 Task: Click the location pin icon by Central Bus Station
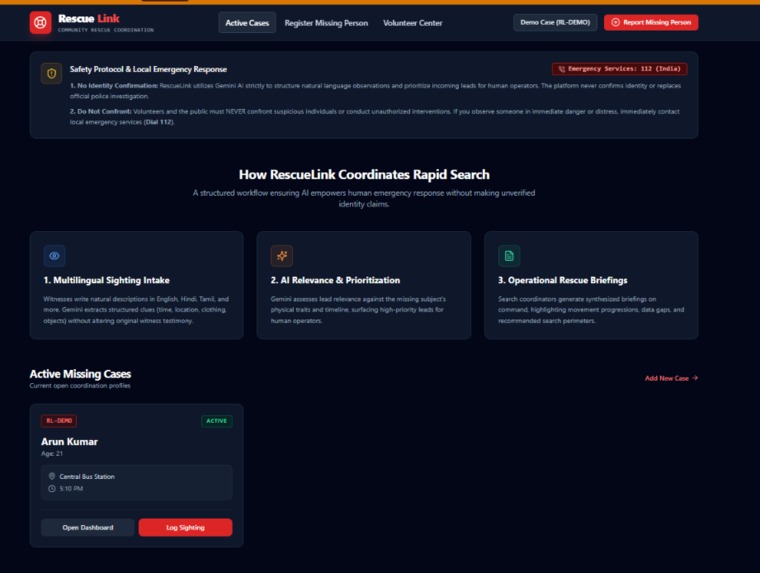pyautogui.click(x=52, y=476)
